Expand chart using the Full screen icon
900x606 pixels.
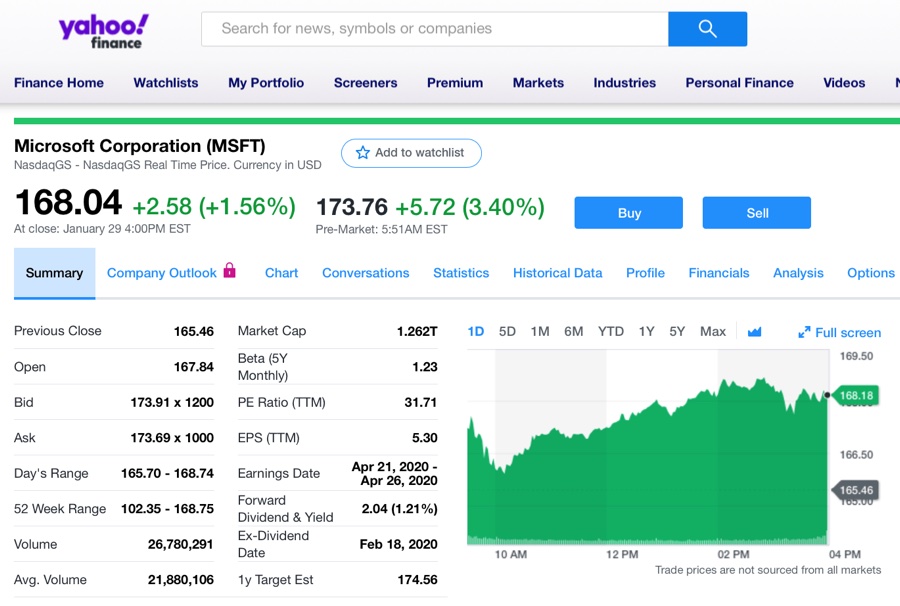click(804, 332)
